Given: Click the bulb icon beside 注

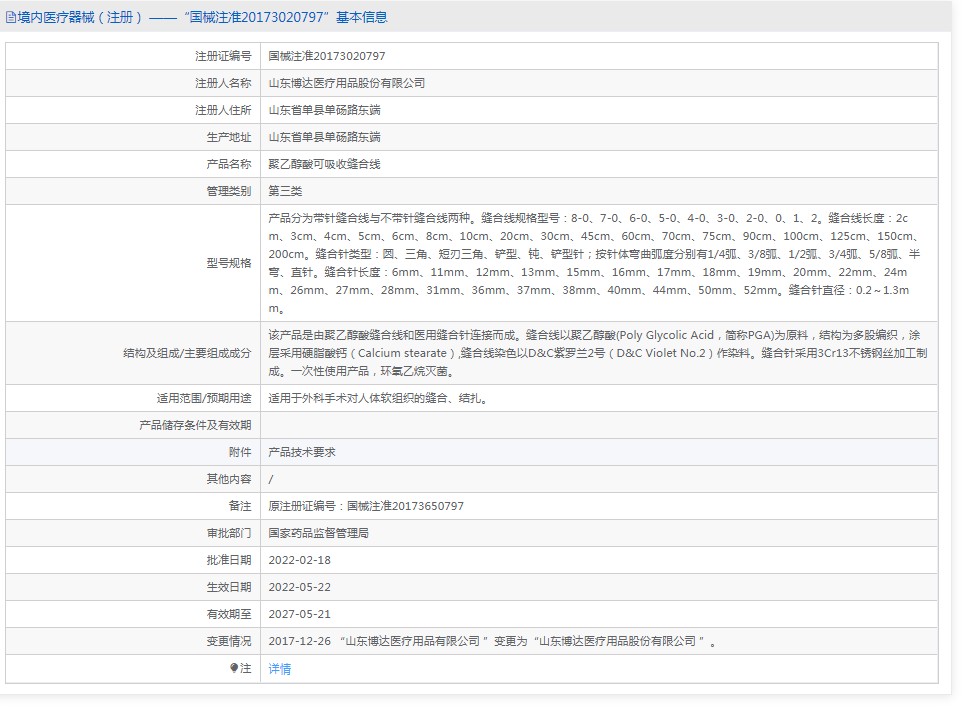Looking at the screenshot, I should (234, 668).
